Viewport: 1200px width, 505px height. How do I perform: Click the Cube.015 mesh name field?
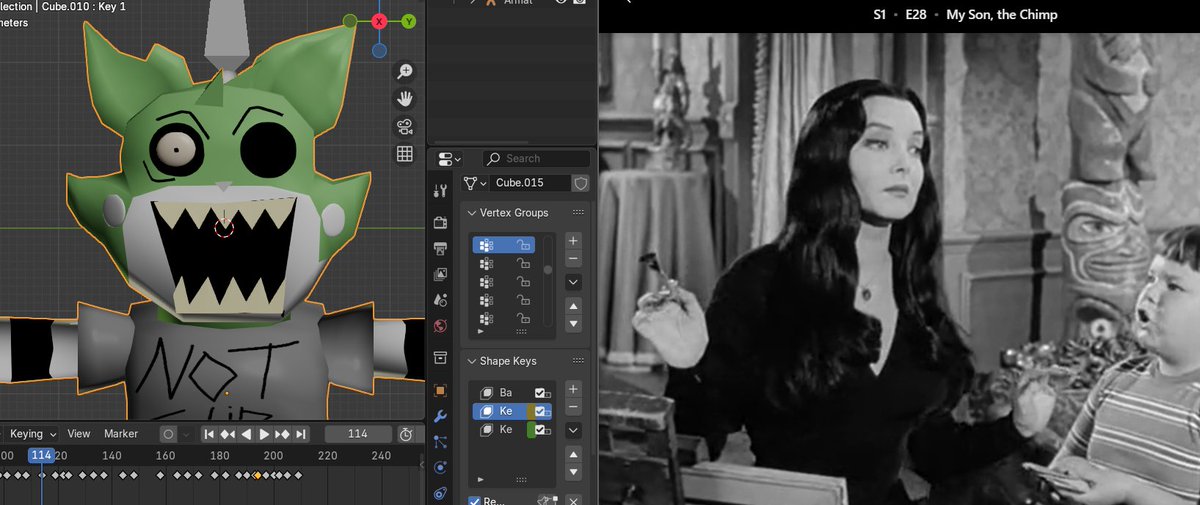click(530, 183)
